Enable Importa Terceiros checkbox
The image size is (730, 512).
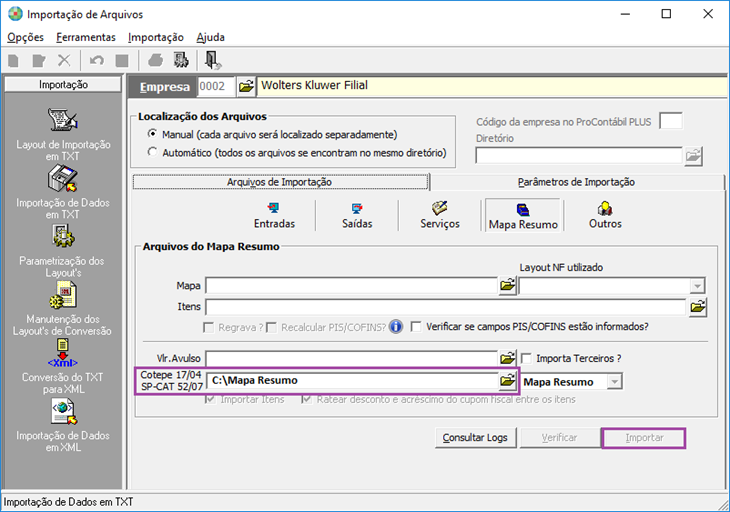point(526,358)
